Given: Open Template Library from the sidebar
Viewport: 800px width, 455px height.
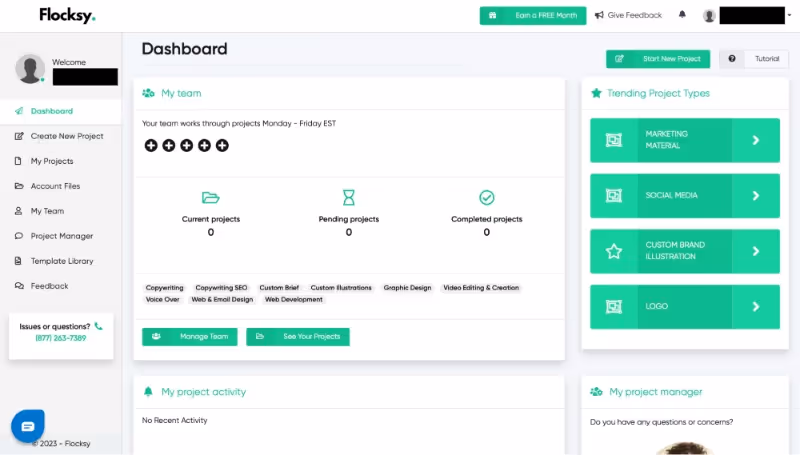Looking at the screenshot, I should pyautogui.click(x=61, y=261).
